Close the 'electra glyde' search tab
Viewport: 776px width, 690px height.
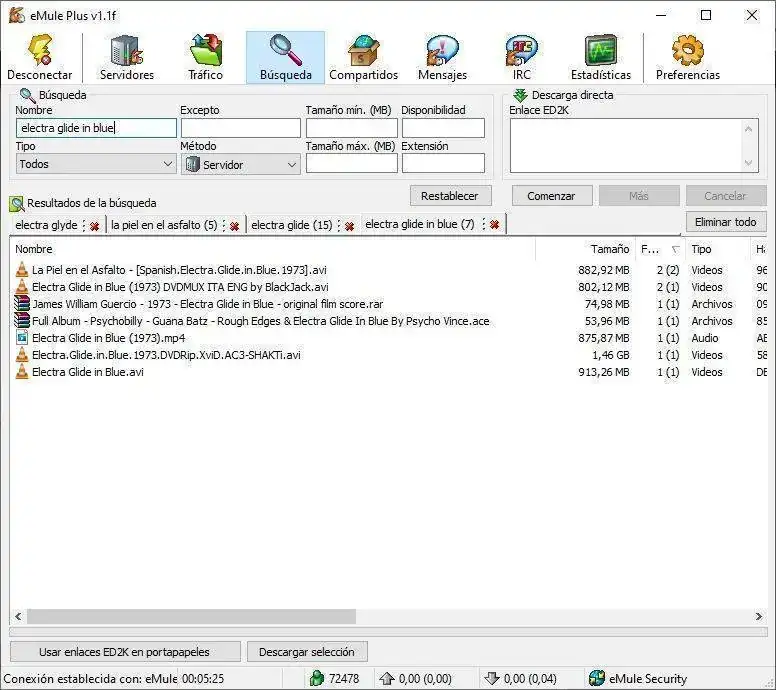point(95,226)
